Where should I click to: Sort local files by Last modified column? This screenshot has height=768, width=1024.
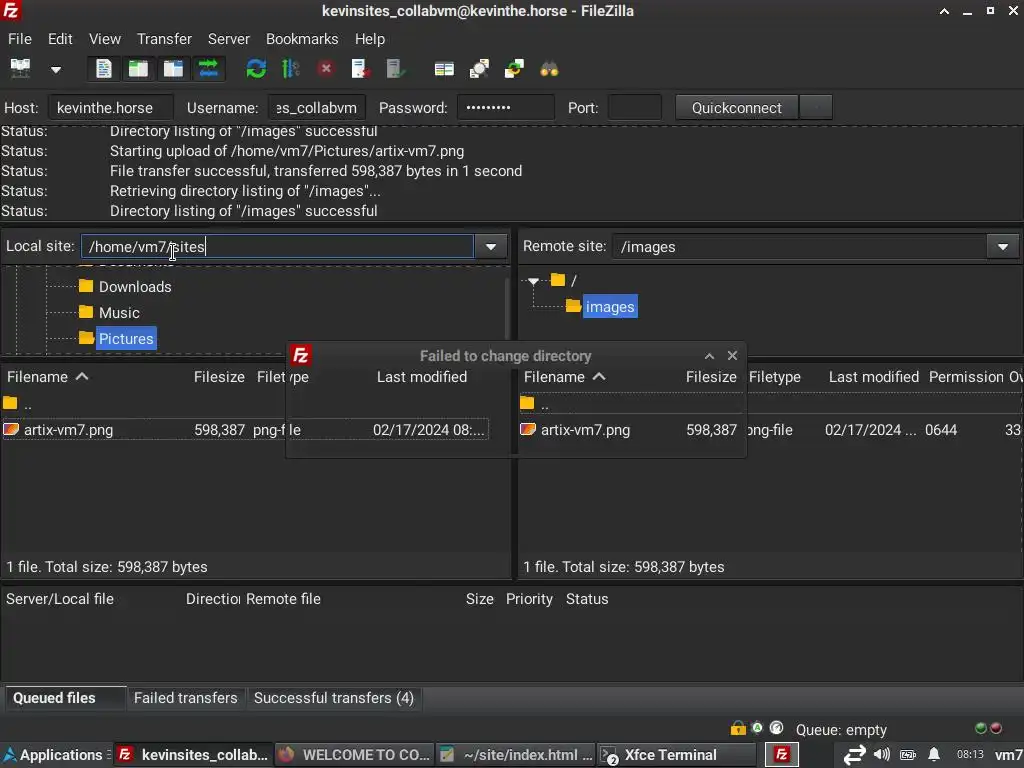tap(421, 377)
